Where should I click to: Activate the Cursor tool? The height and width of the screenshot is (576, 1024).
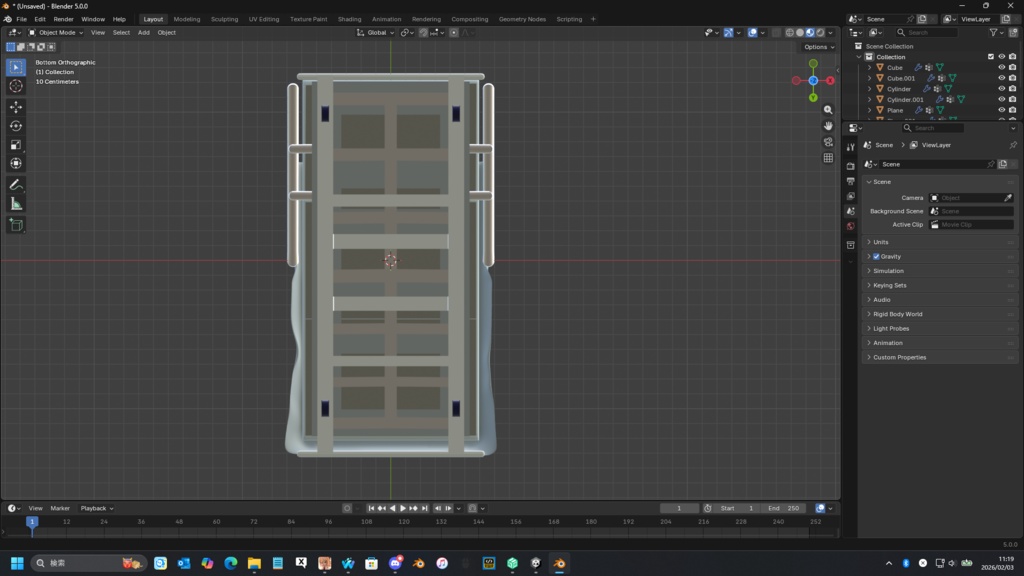16,86
